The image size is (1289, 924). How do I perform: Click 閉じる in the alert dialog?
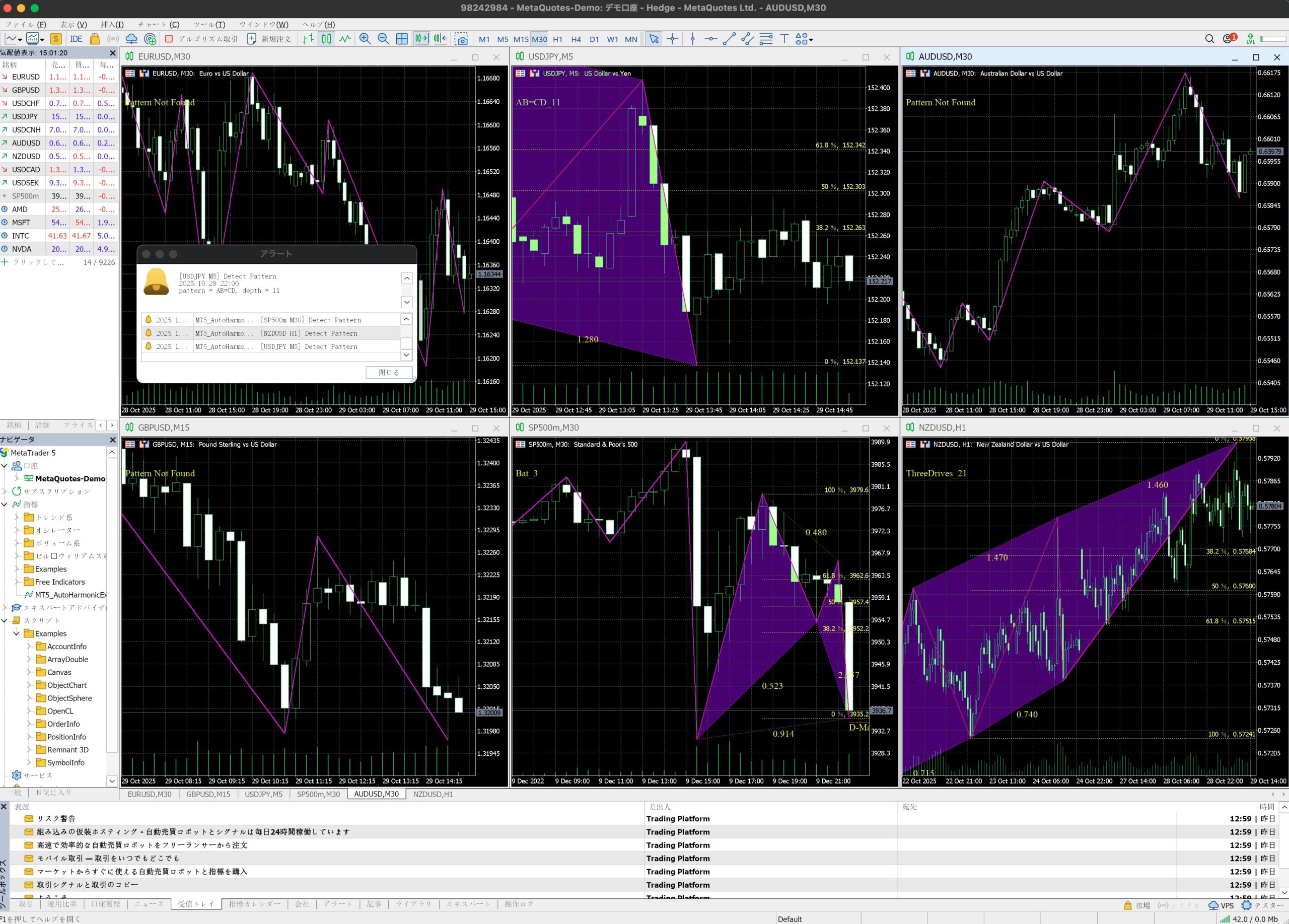pos(389,372)
